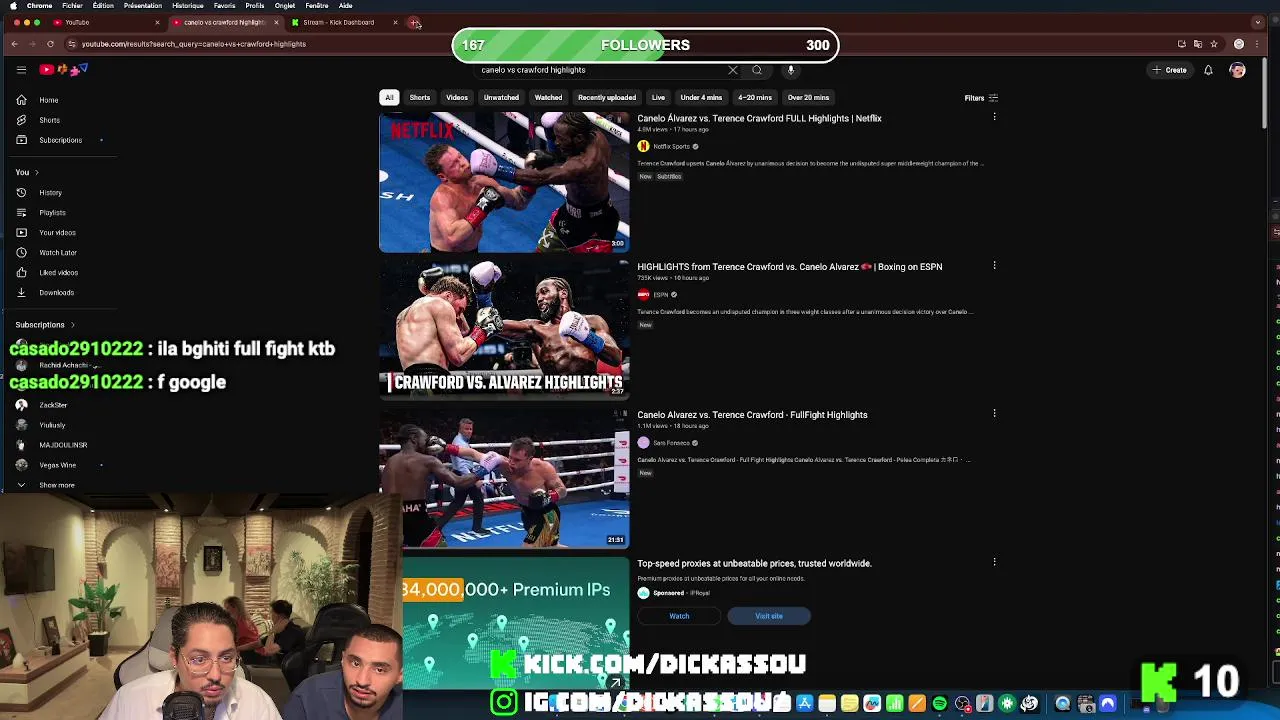Open Spotify from the Dock
Viewport: 1280px width, 720px height.
tap(940, 704)
